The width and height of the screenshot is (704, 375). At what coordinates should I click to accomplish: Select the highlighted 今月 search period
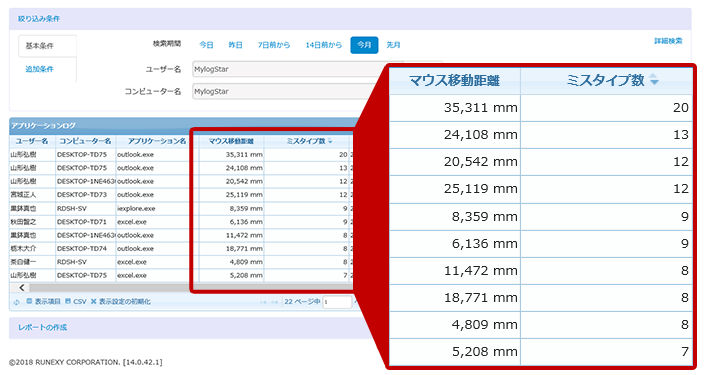click(364, 45)
